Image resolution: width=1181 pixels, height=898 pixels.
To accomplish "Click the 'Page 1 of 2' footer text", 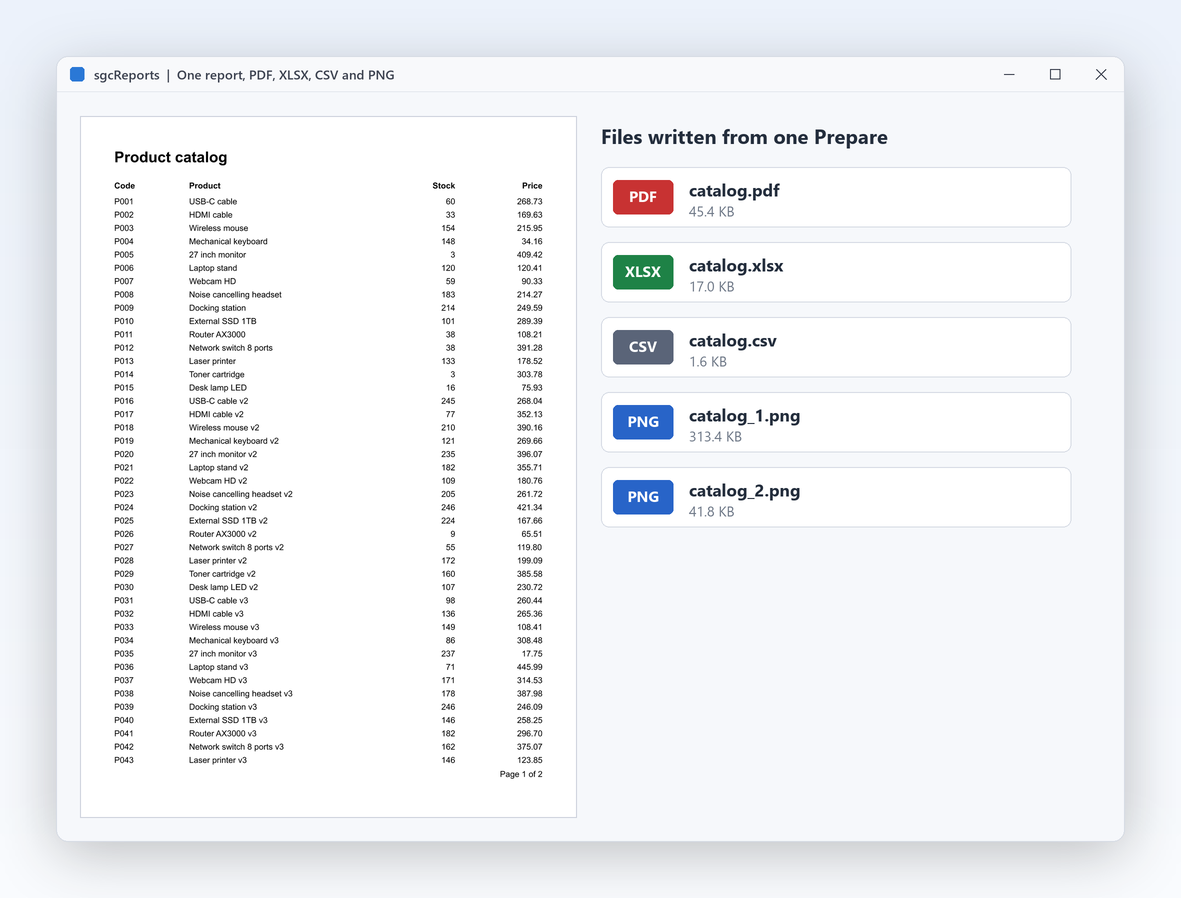I will coord(521,774).
